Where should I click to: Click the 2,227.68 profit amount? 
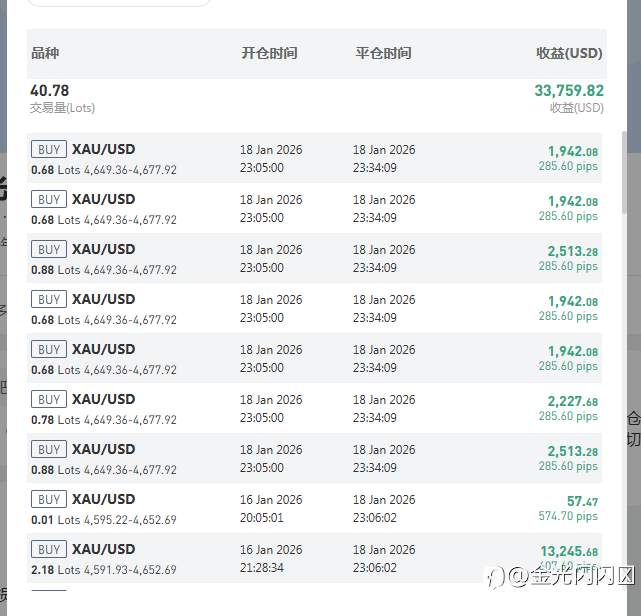(572, 401)
